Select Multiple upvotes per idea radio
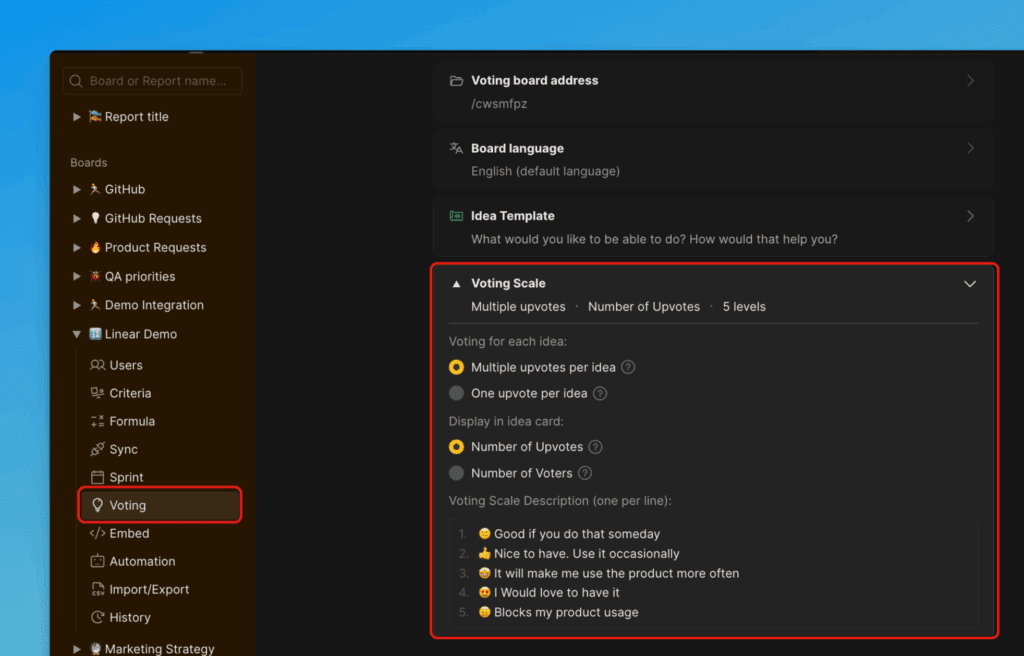1024x656 pixels. point(457,367)
